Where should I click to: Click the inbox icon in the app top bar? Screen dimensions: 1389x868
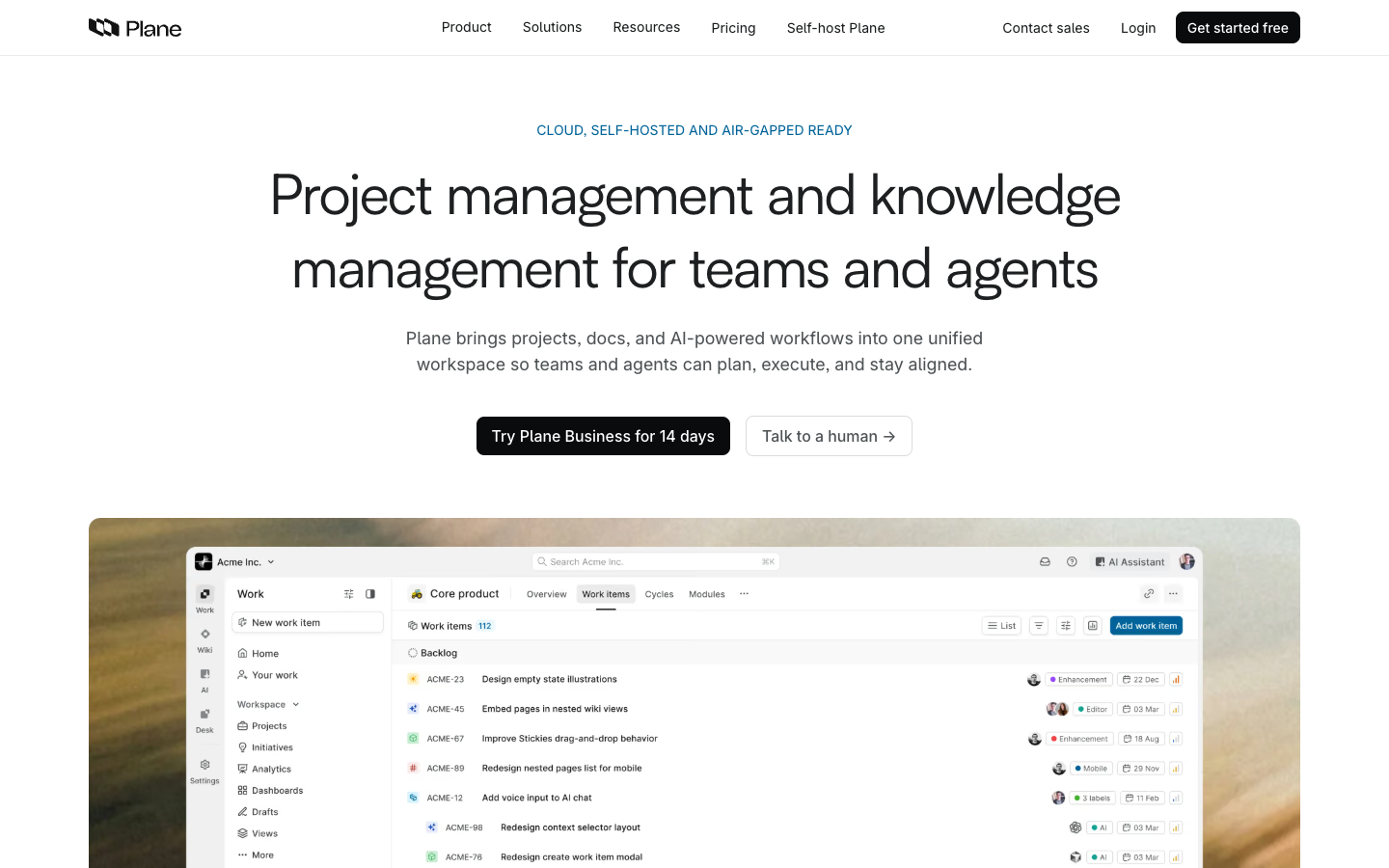coord(1045,561)
